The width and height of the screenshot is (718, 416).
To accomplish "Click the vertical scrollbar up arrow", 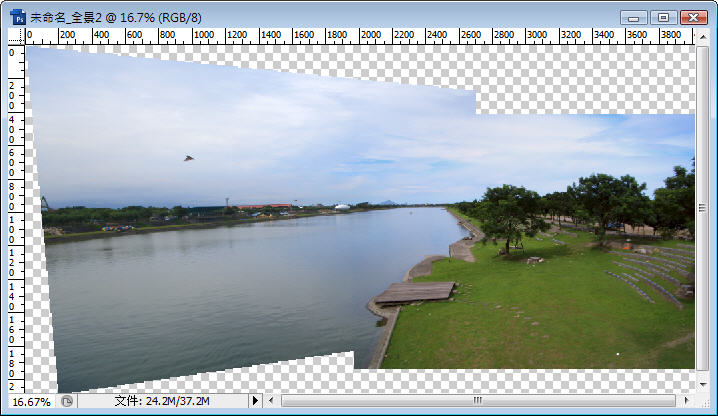I will point(702,36).
